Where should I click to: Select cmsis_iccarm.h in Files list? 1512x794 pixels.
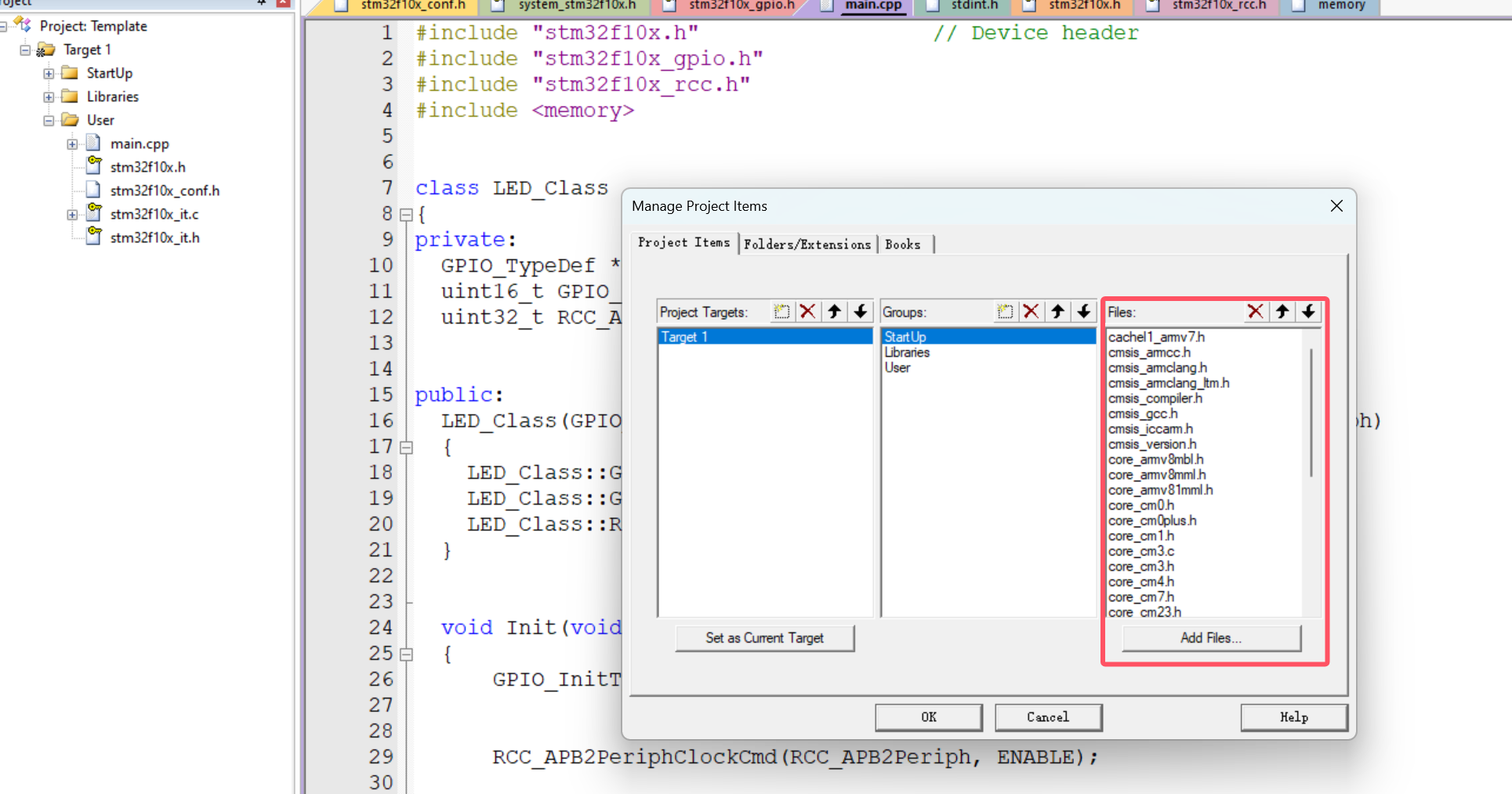coord(1151,429)
